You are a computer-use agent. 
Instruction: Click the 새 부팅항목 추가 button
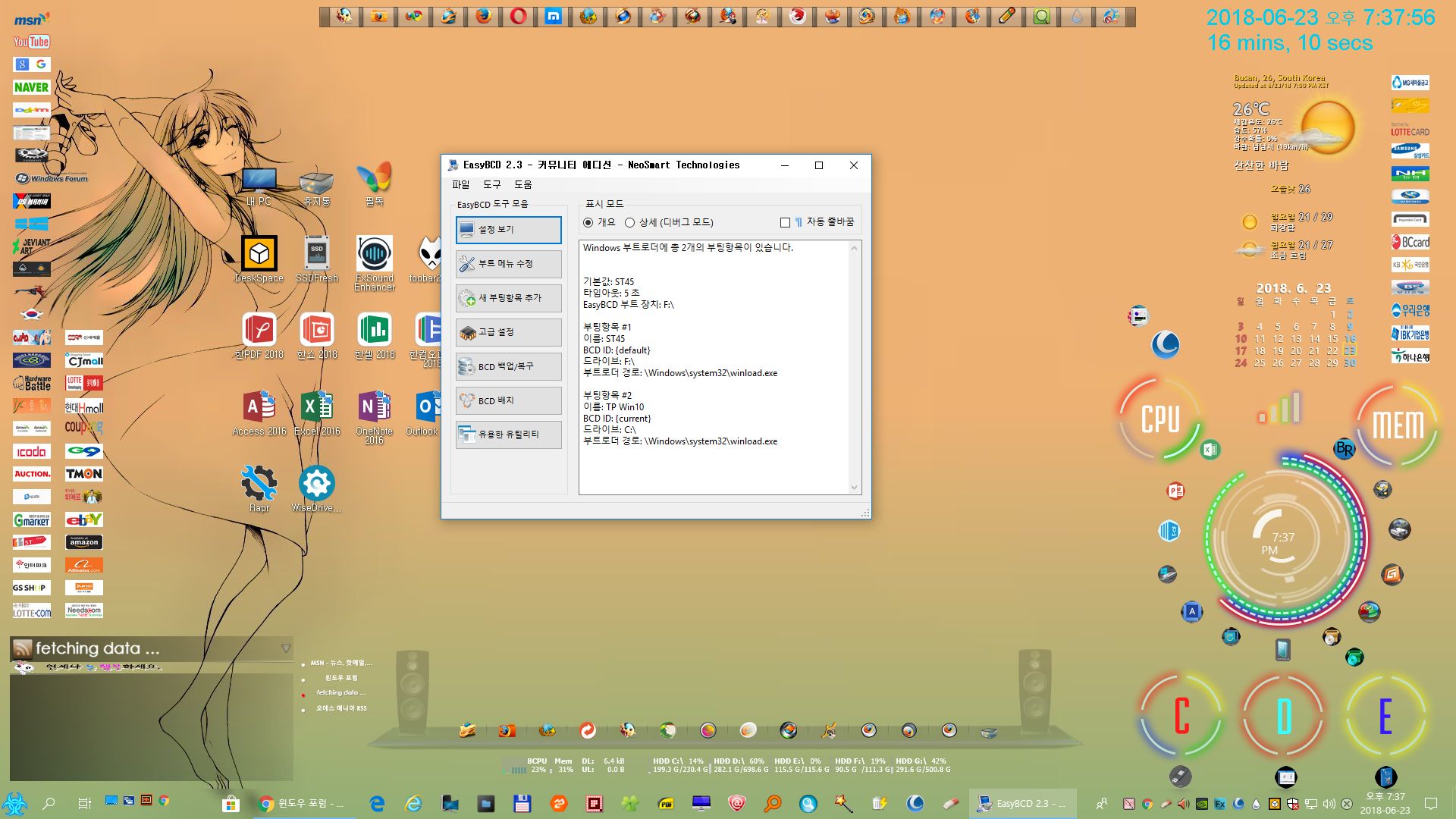[x=508, y=298]
